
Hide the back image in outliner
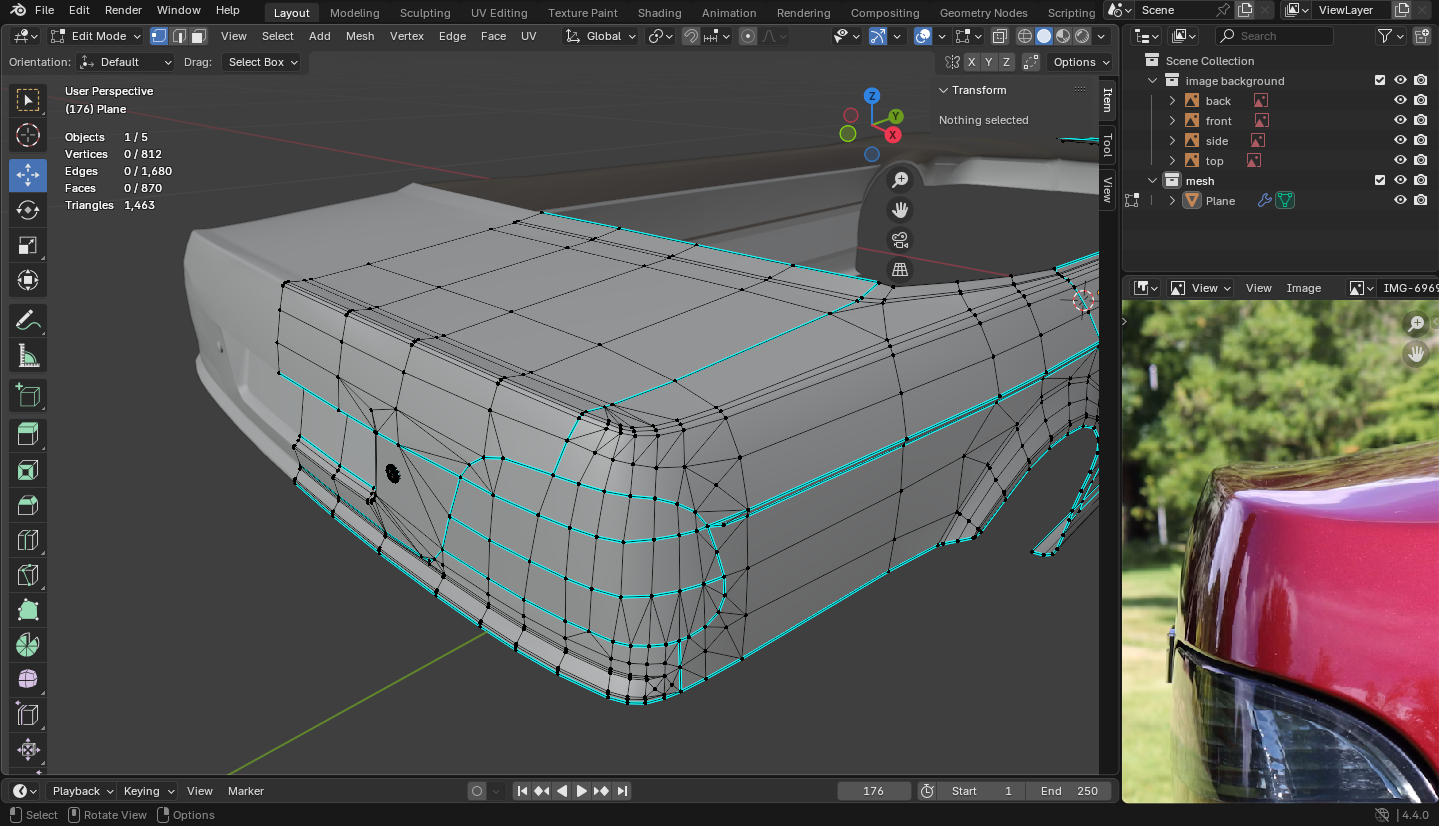[x=1400, y=101]
